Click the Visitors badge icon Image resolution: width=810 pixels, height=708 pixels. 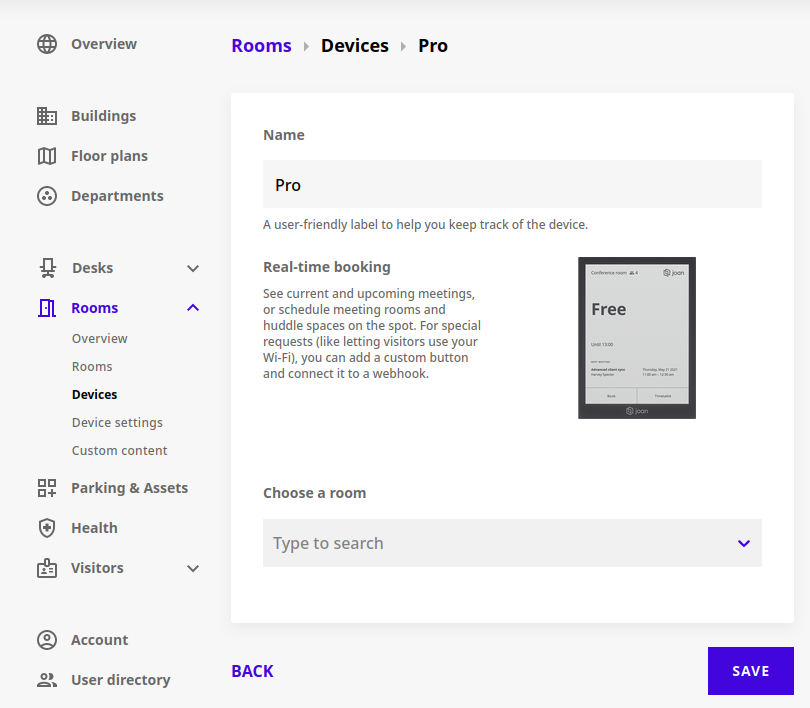(x=47, y=568)
